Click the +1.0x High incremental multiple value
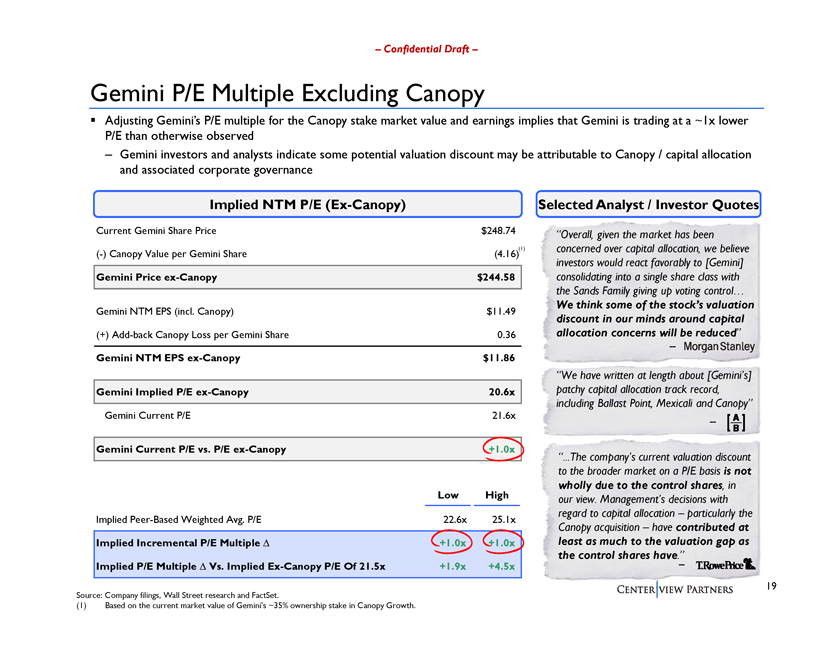Screen dimensions: 840x649 (502, 543)
